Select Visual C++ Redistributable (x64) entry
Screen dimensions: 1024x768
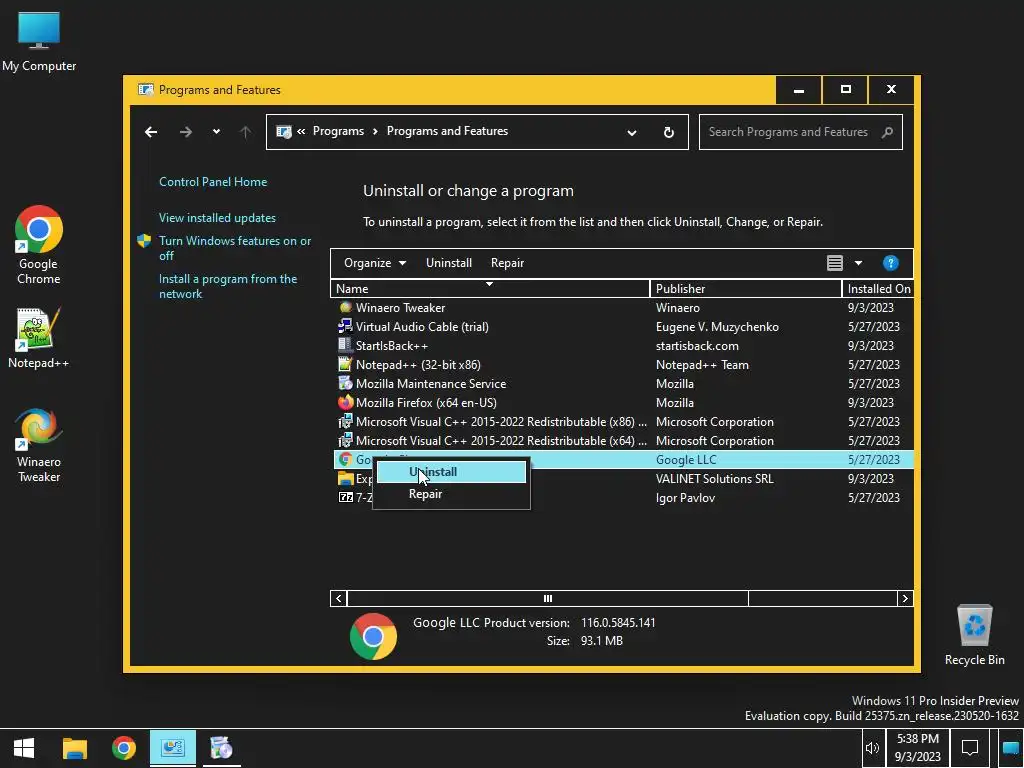pos(623,440)
